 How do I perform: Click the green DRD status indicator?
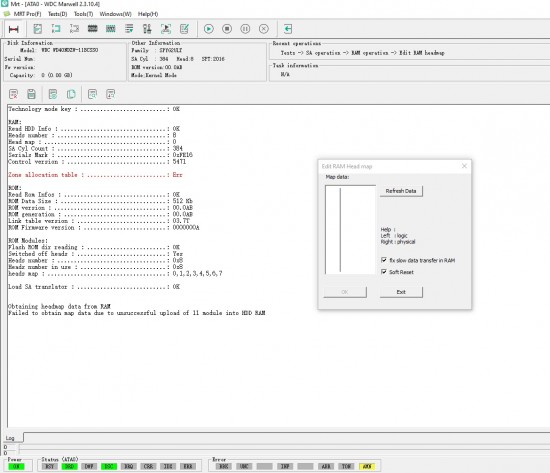point(69,466)
